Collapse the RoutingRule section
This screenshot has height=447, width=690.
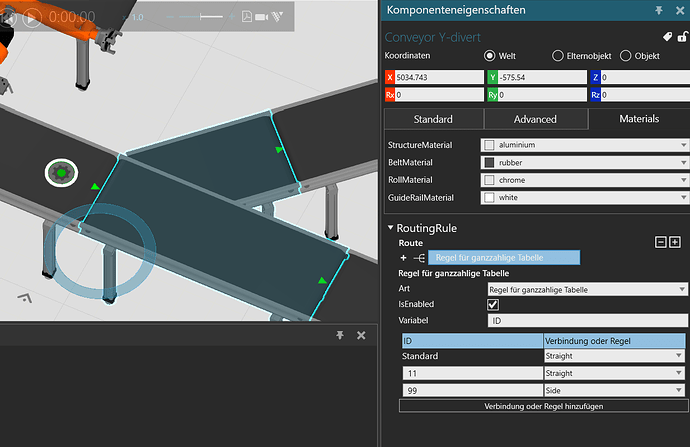(390, 227)
